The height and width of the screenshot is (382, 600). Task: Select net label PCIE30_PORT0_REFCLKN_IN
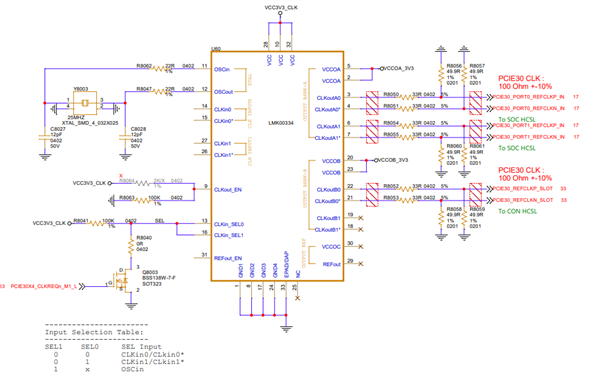pos(528,108)
